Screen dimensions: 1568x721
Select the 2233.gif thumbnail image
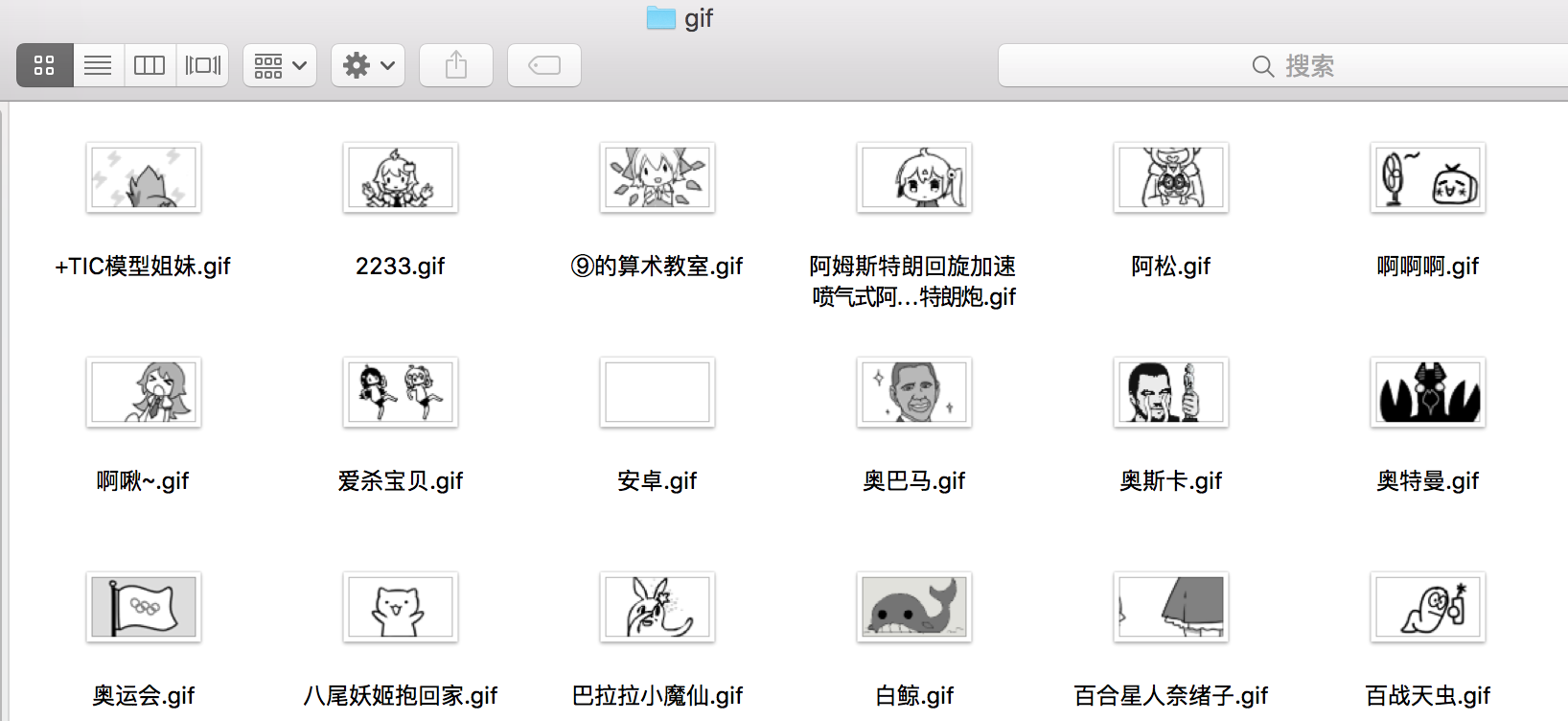click(401, 177)
